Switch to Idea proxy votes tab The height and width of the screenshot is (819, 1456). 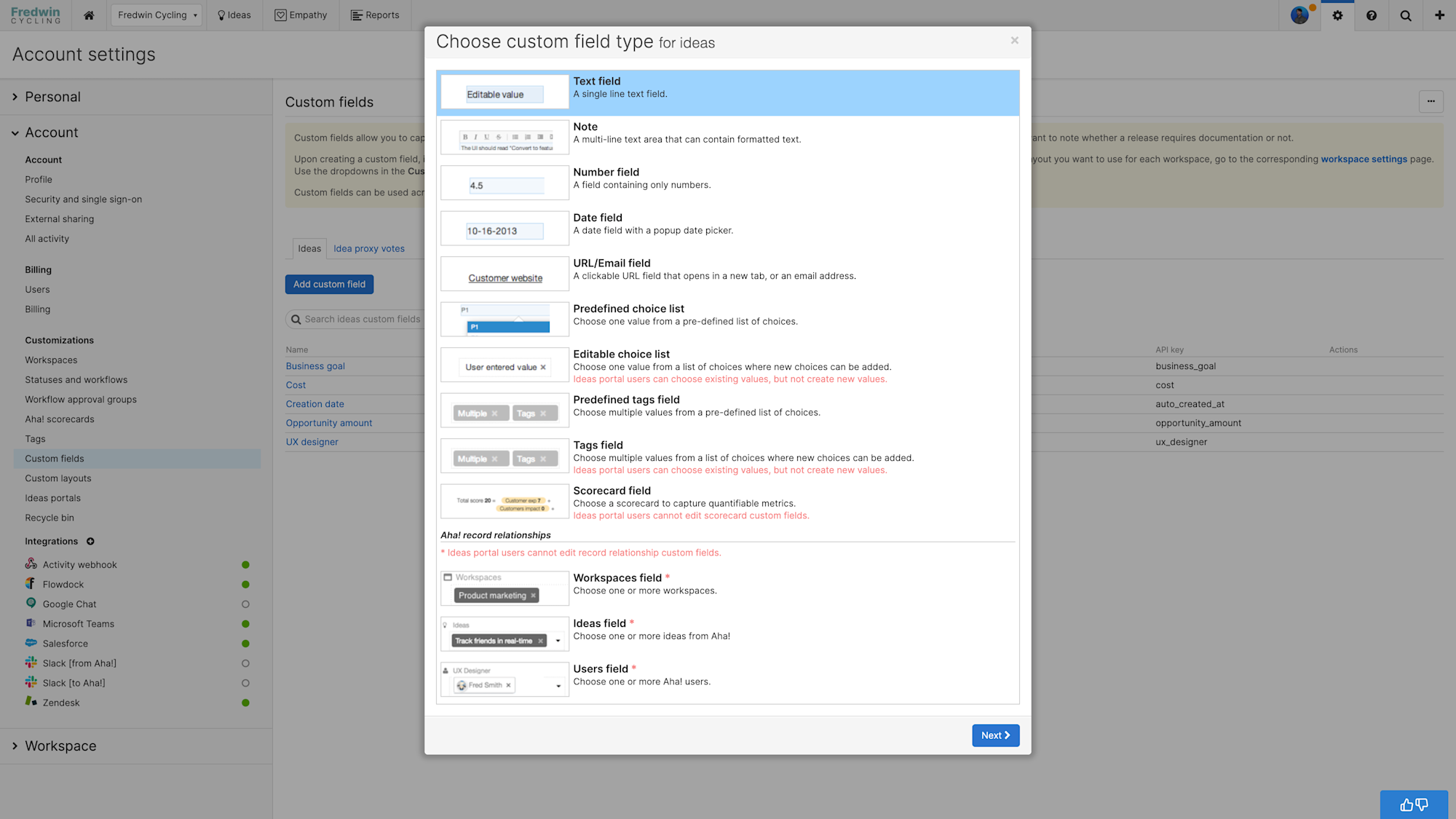coord(369,248)
